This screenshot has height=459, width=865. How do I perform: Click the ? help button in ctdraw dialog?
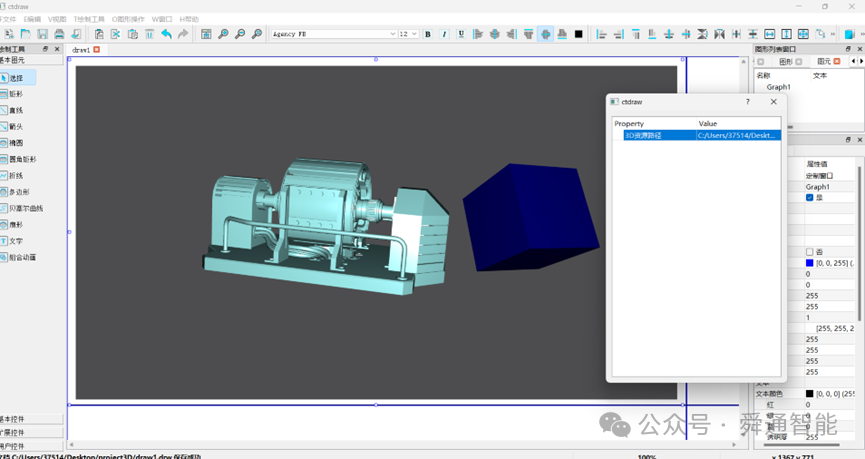pos(748,102)
